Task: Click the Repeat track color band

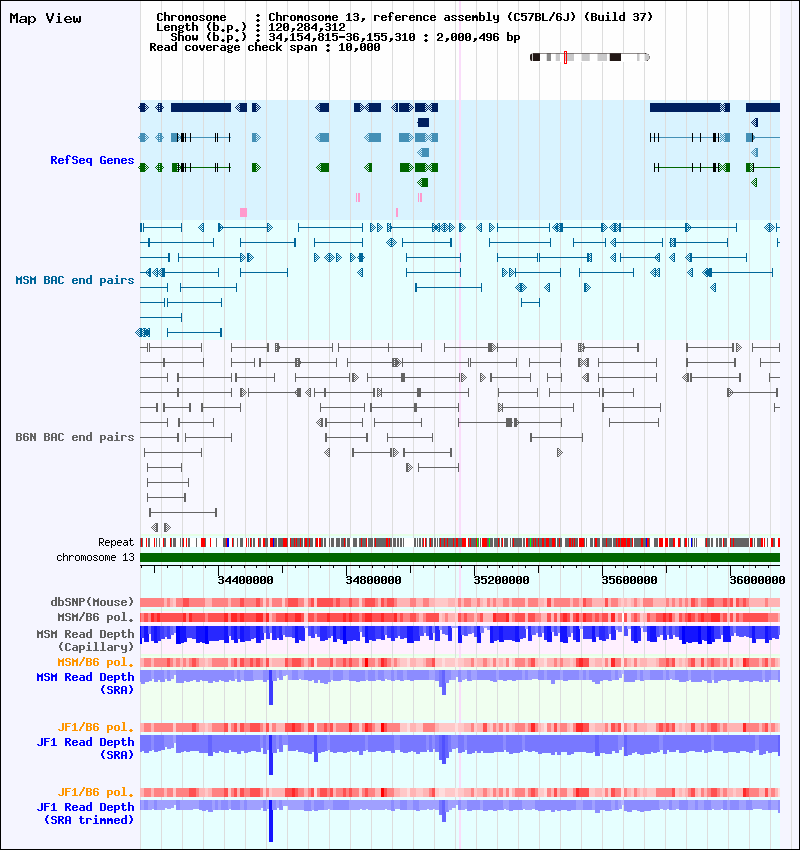Action: point(460,542)
